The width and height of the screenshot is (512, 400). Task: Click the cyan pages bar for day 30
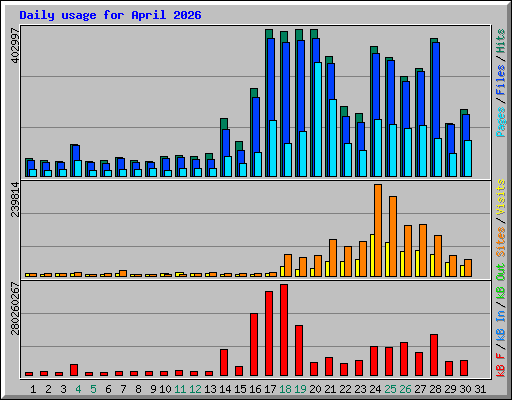click(x=468, y=158)
